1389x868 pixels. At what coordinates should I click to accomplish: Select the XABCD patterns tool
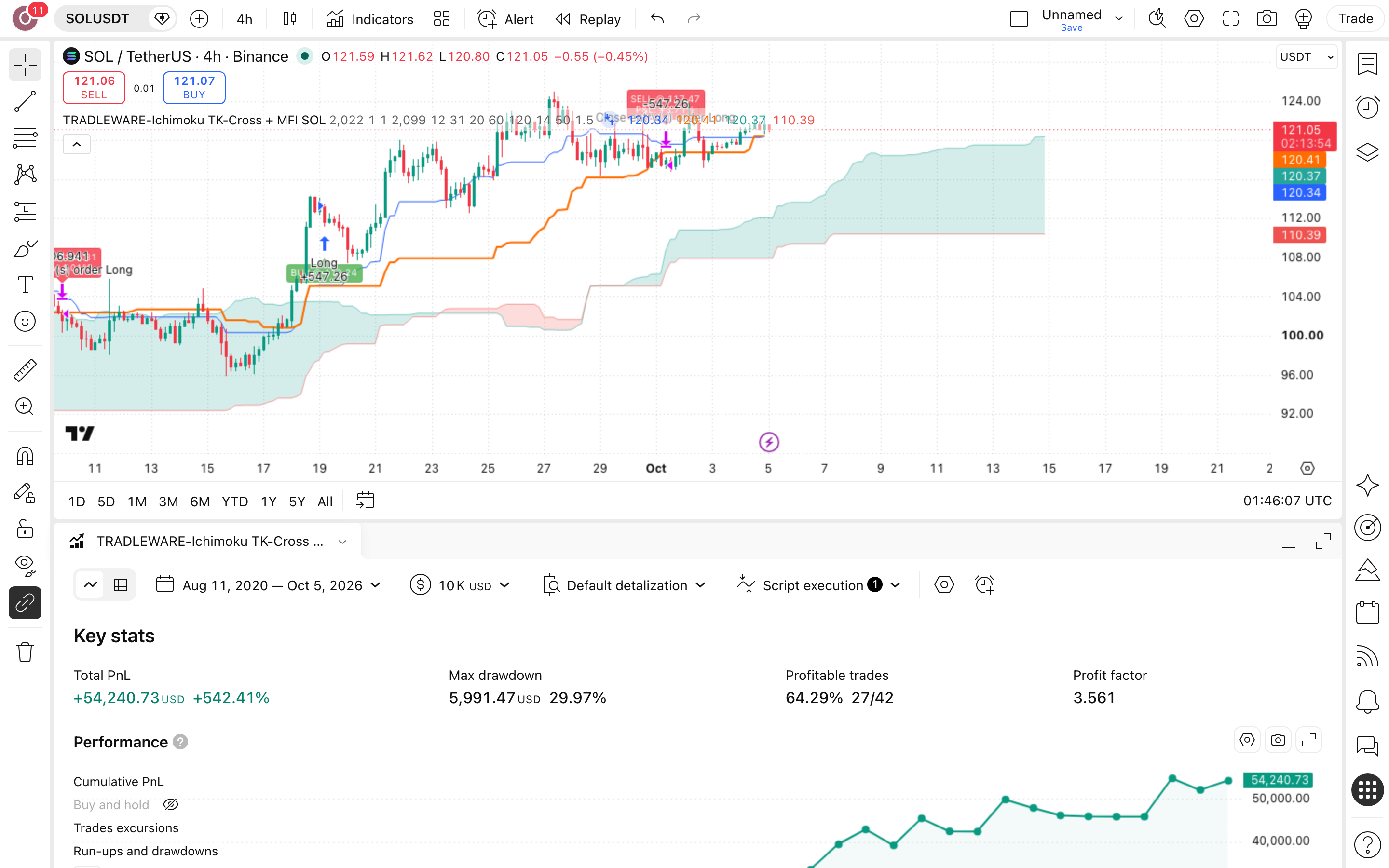[x=25, y=175]
